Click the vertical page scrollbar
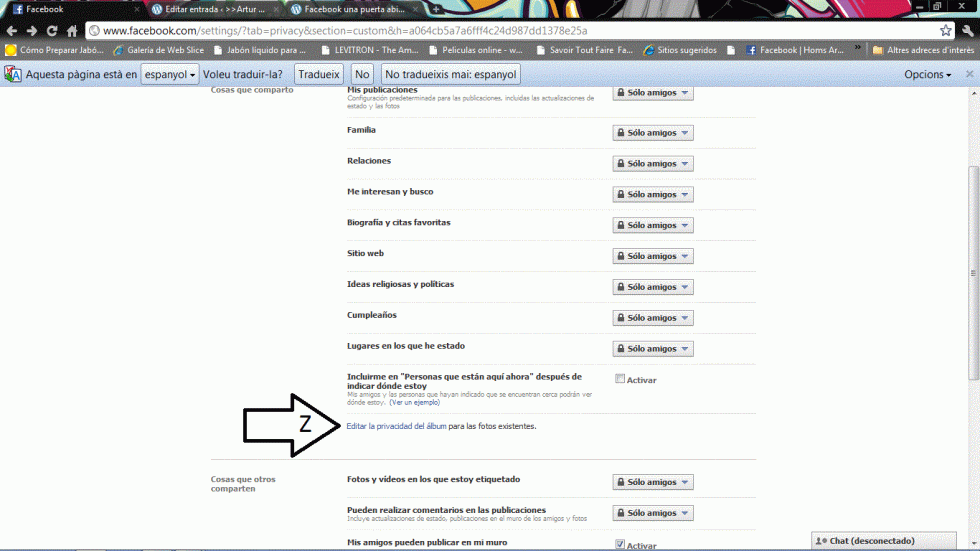Image resolution: width=980 pixels, height=551 pixels. pos(973,273)
